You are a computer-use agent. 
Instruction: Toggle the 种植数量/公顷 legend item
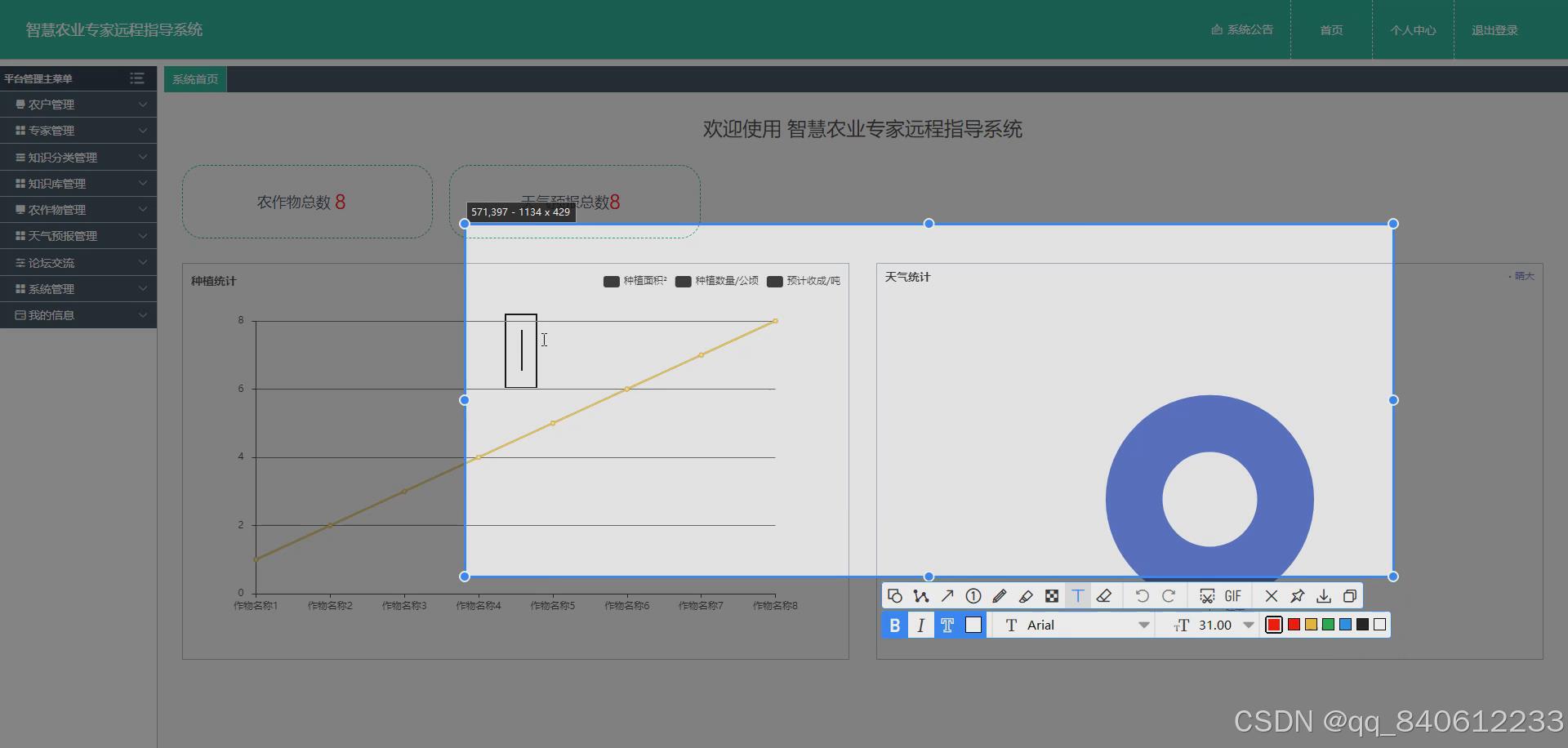pos(716,281)
